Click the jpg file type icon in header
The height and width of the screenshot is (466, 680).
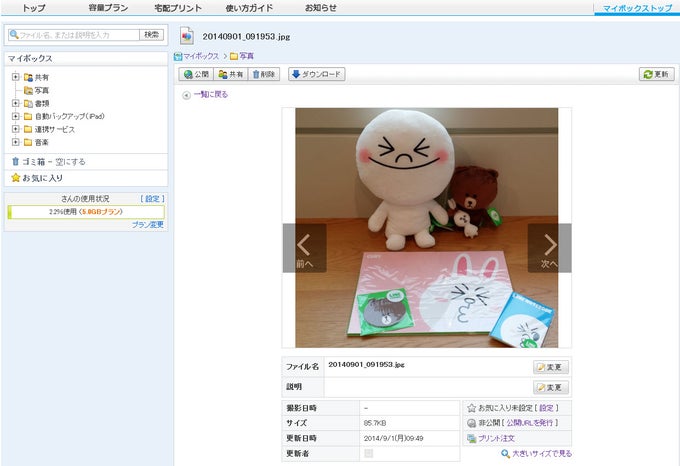click(187, 36)
